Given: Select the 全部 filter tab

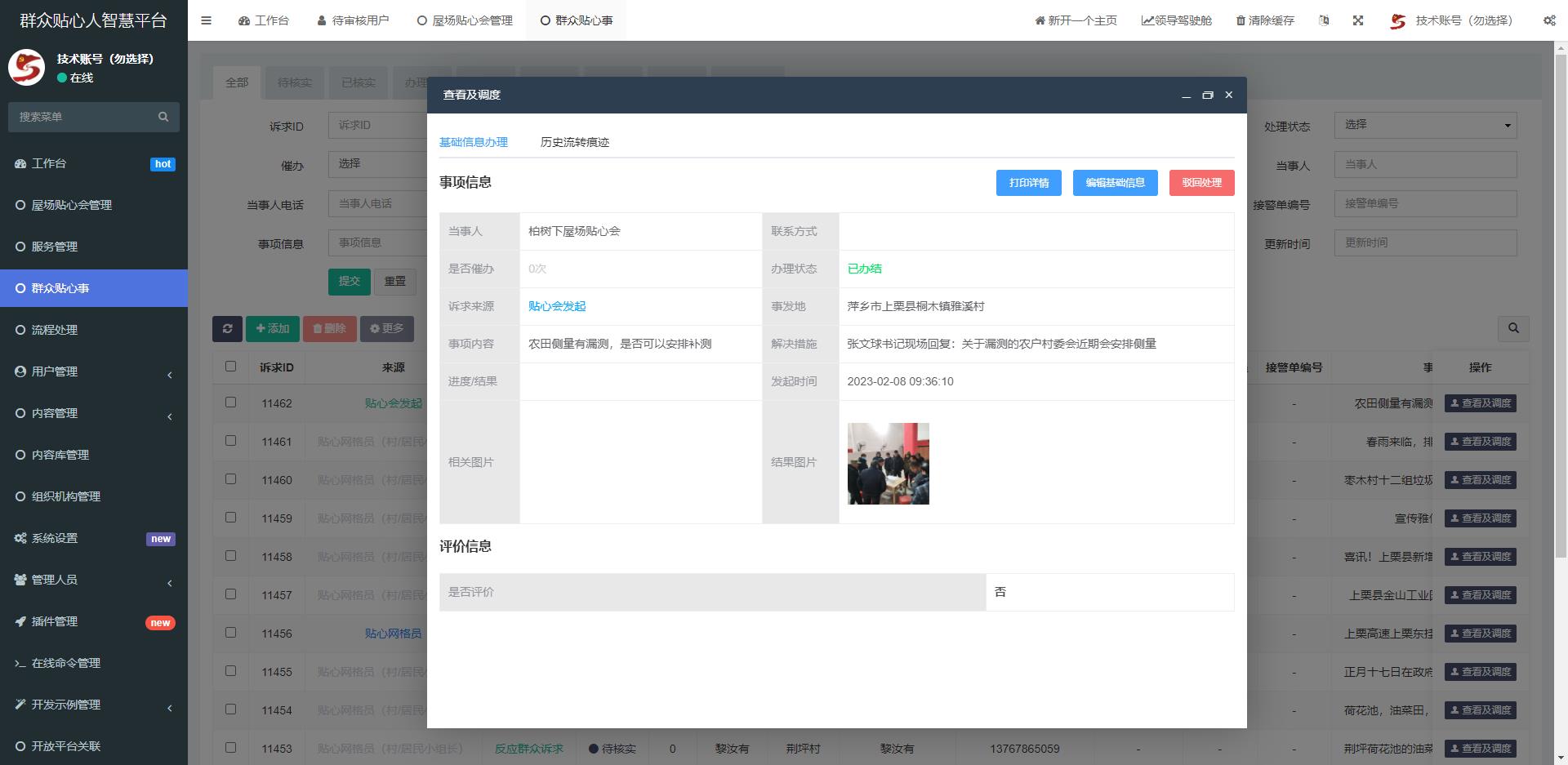Looking at the screenshot, I should (x=237, y=82).
